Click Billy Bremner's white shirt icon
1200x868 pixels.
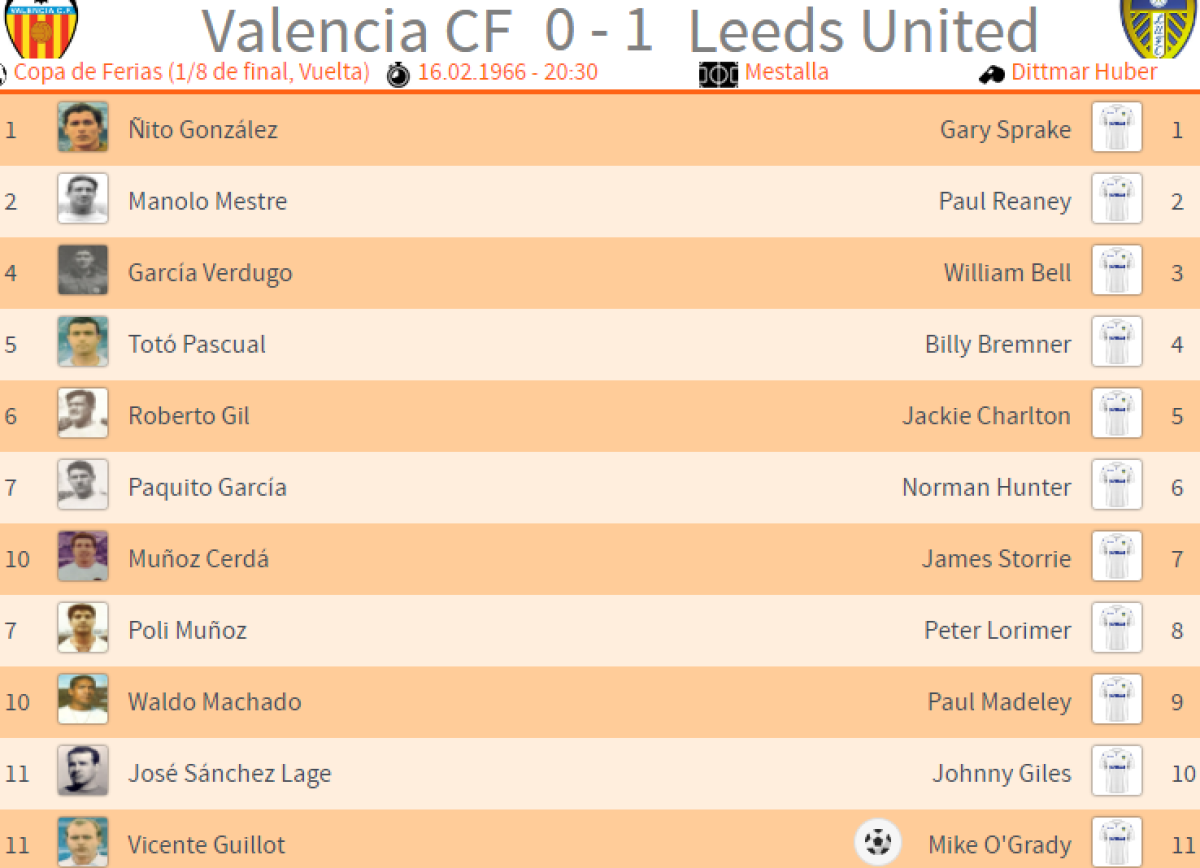click(x=1116, y=343)
